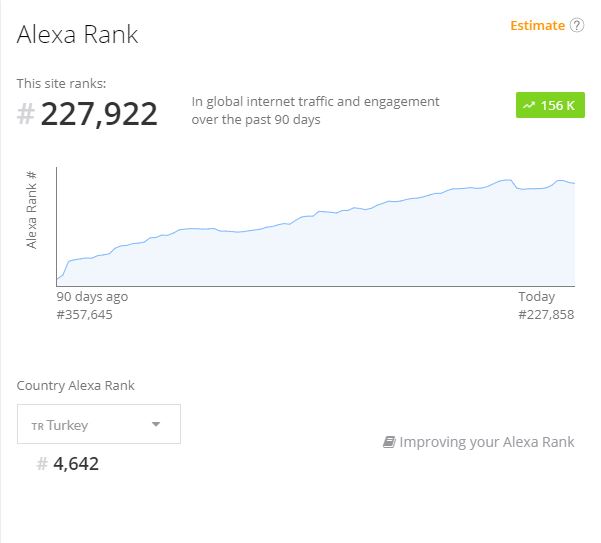Click the Alexa Rank # vertical axis label
The image size is (601, 543).
[32, 210]
